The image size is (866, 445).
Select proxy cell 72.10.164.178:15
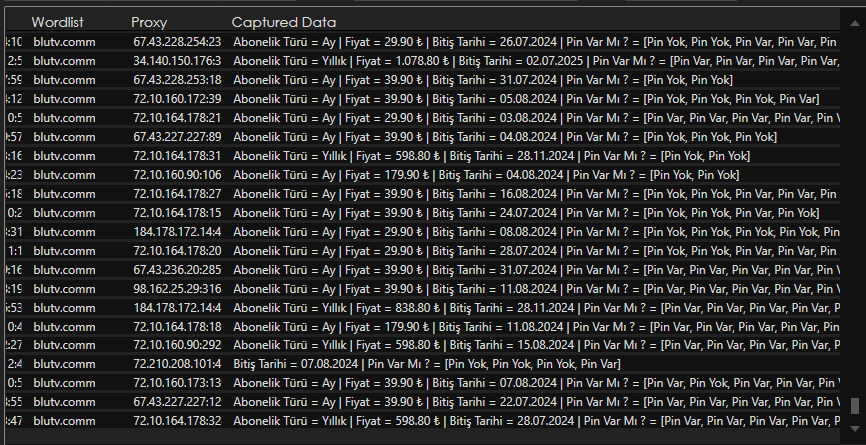coord(177,213)
